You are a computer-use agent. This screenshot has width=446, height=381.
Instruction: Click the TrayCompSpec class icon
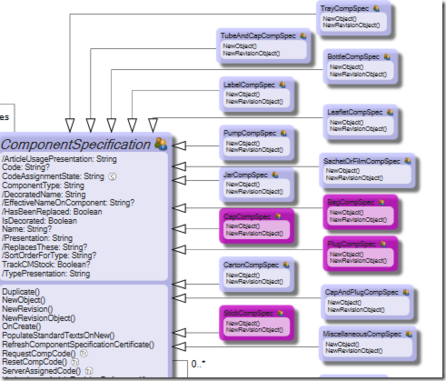[376, 9]
